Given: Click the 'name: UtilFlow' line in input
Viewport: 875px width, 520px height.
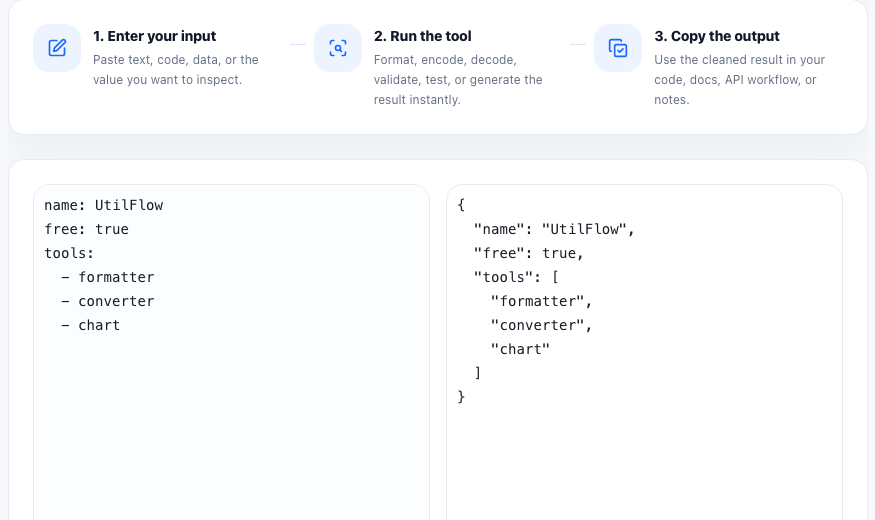Looking at the screenshot, I should click(104, 205).
